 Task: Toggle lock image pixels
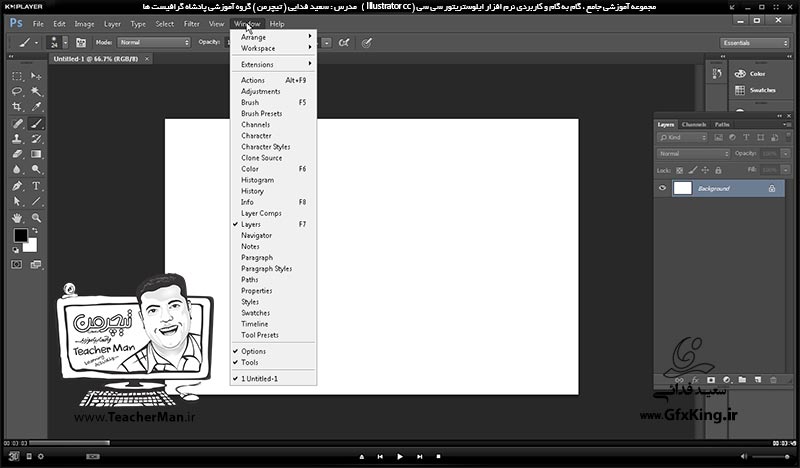[692, 170]
